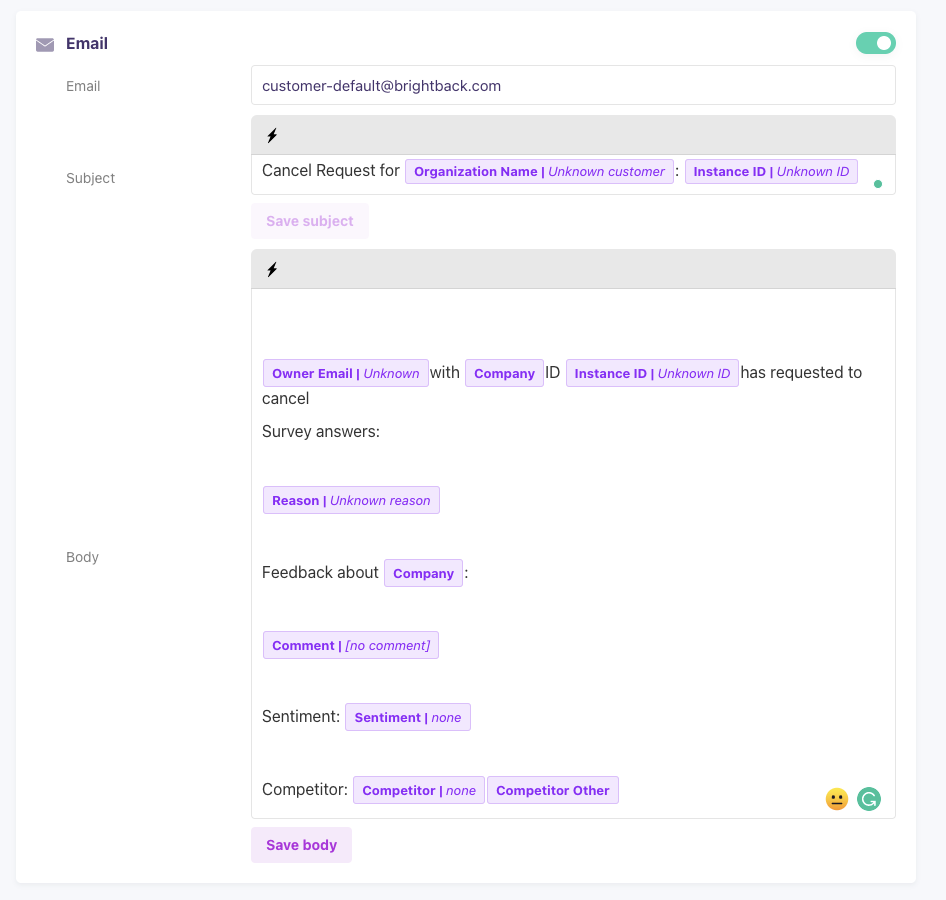Click the Save subject button

pos(309,221)
